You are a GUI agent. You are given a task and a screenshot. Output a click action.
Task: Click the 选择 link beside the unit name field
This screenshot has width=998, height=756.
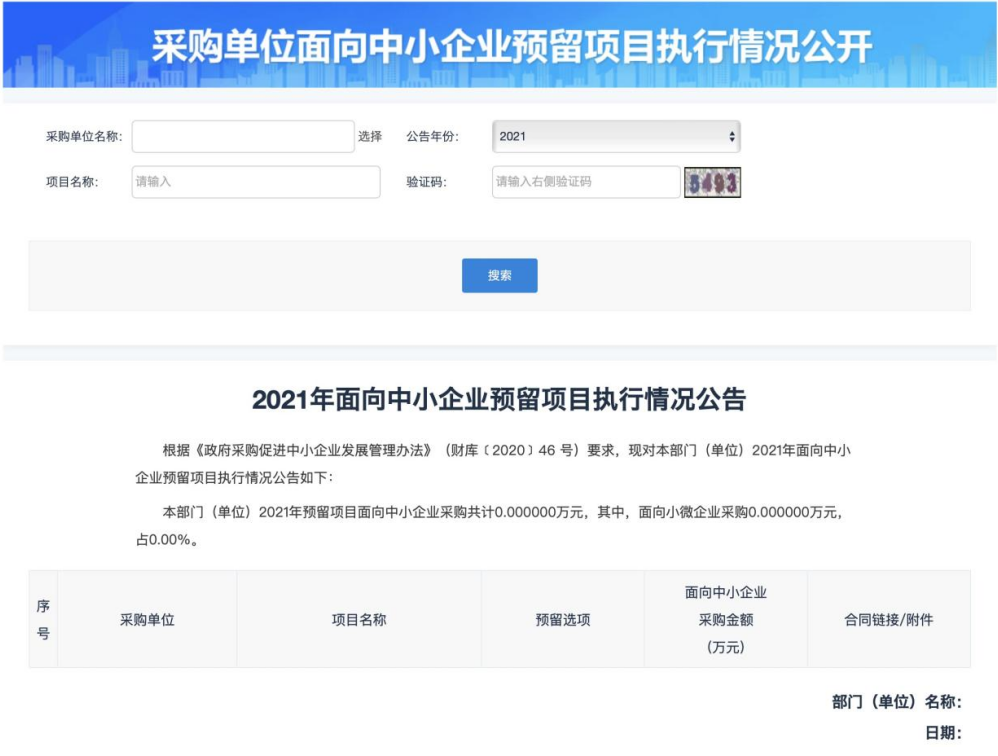click(370, 137)
